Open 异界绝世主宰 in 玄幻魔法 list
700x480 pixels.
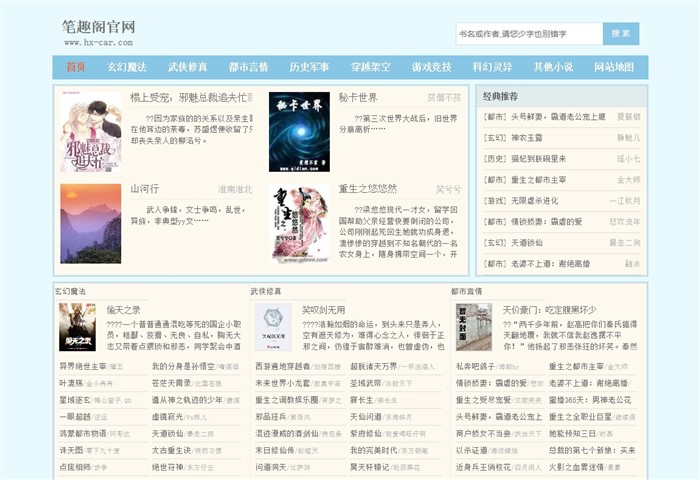coord(83,367)
